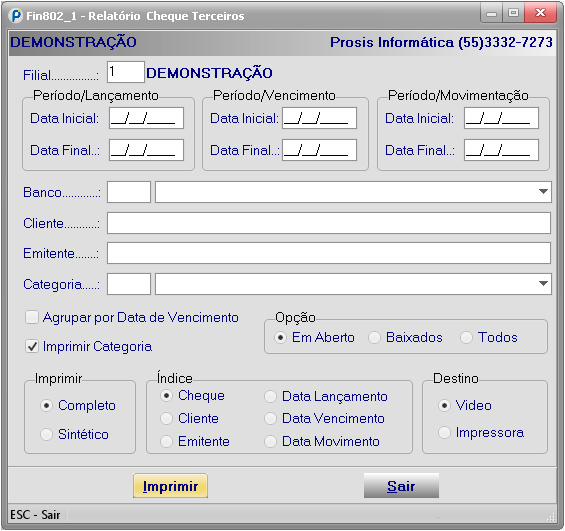
Task: Select the Todos option
Action: click(x=466, y=338)
